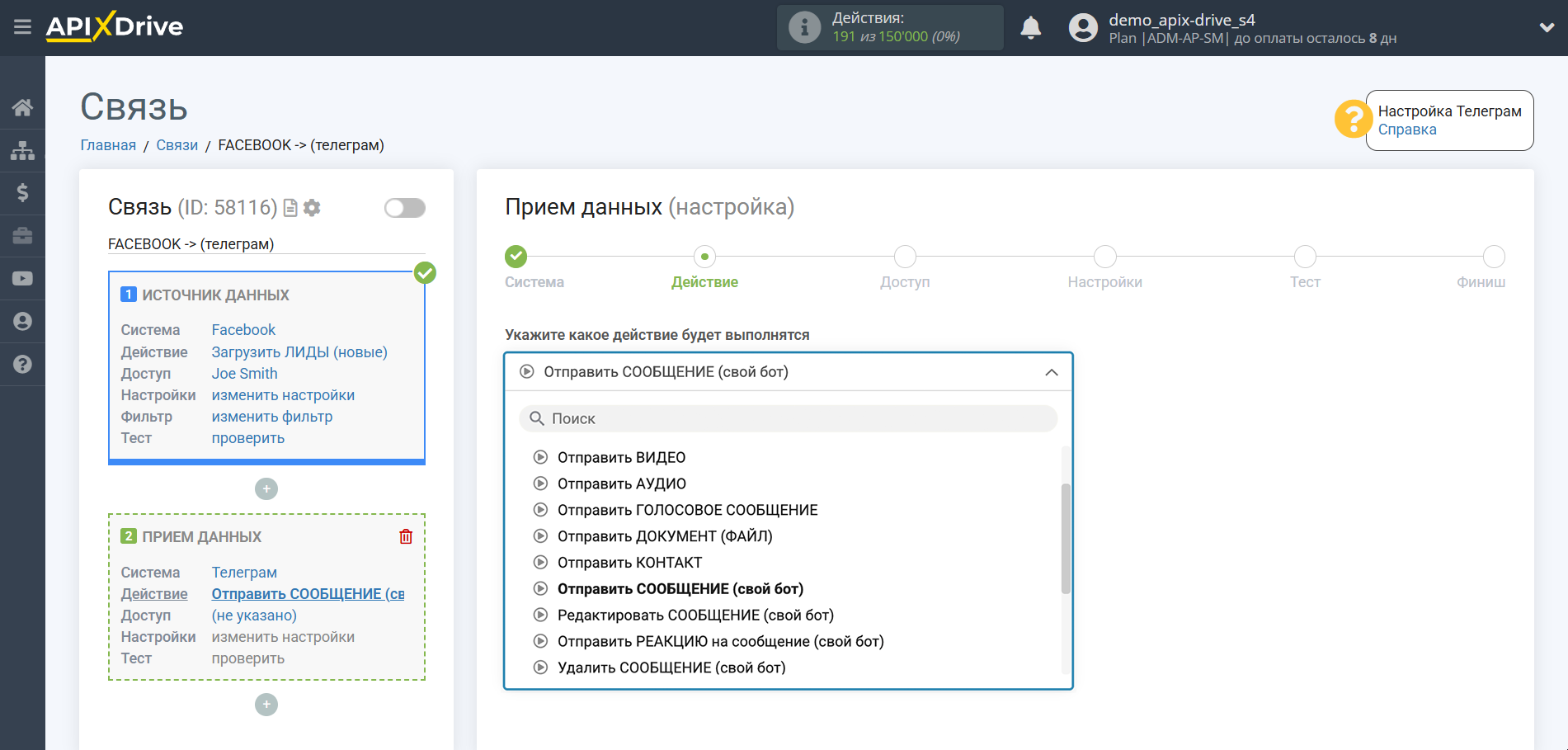Delete data receiver with red trash icon
1568x750 pixels.
pyautogui.click(x=406, y=537)
